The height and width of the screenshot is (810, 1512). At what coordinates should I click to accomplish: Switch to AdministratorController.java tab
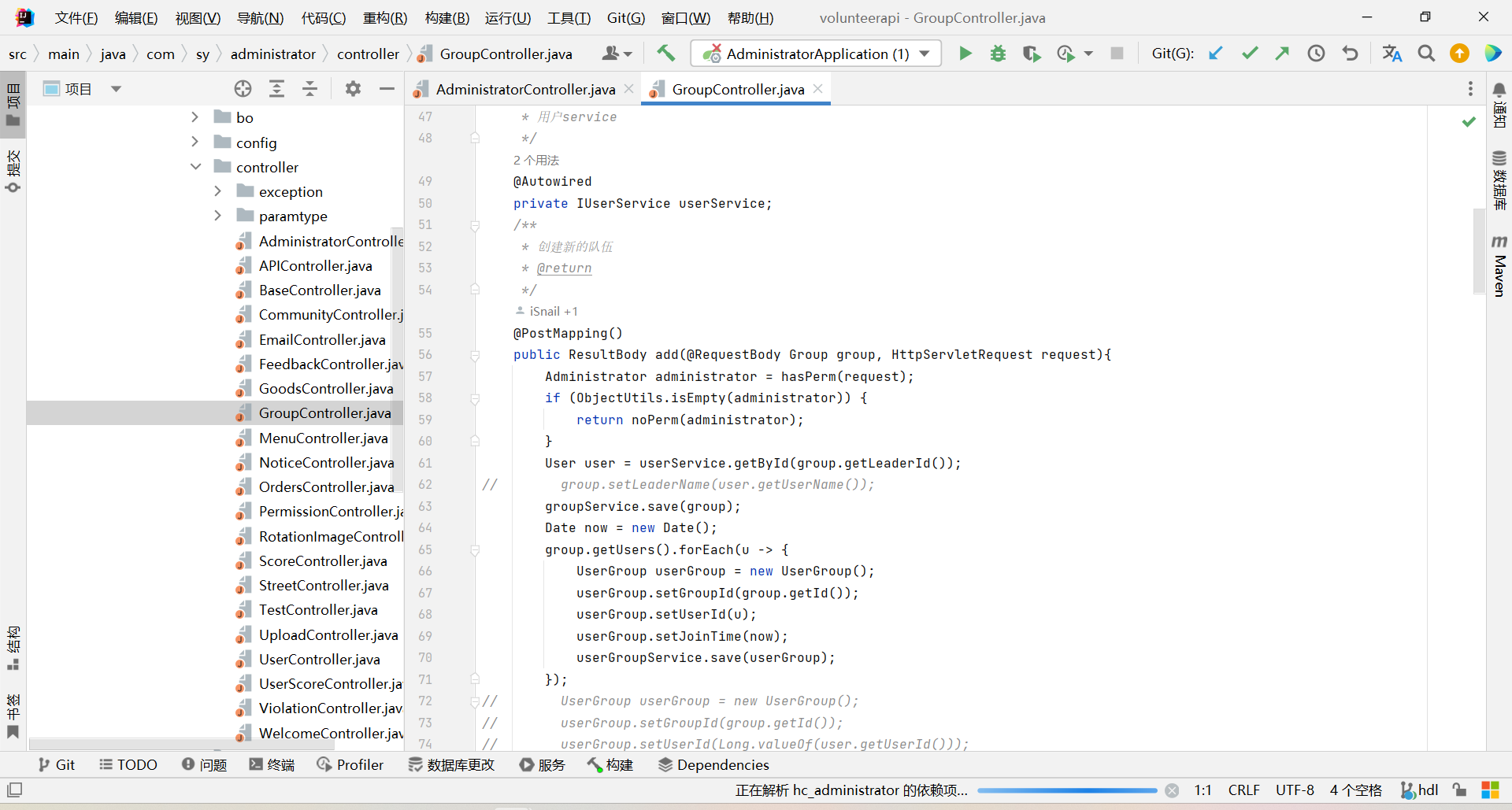(525, 89)
